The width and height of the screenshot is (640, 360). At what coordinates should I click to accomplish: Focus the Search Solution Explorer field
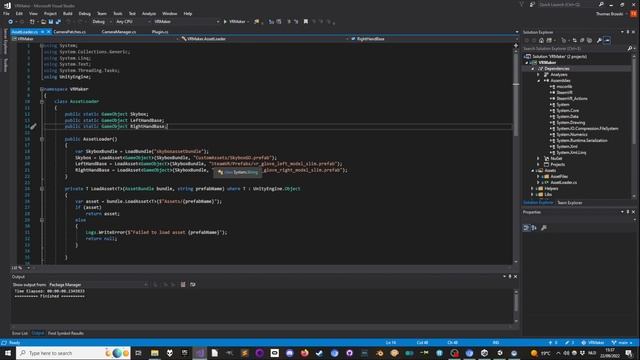coord(576,48)
